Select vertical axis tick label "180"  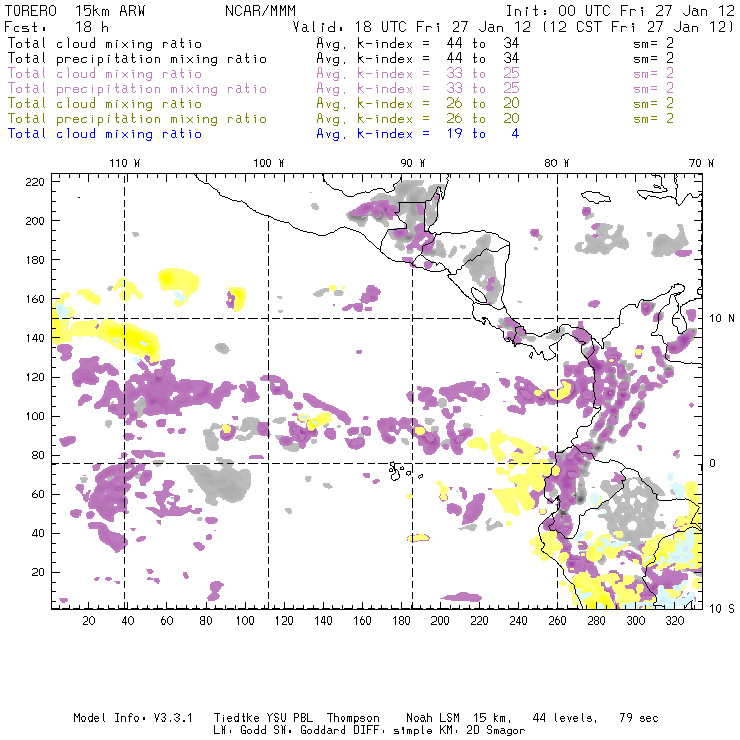click(35, 260)
